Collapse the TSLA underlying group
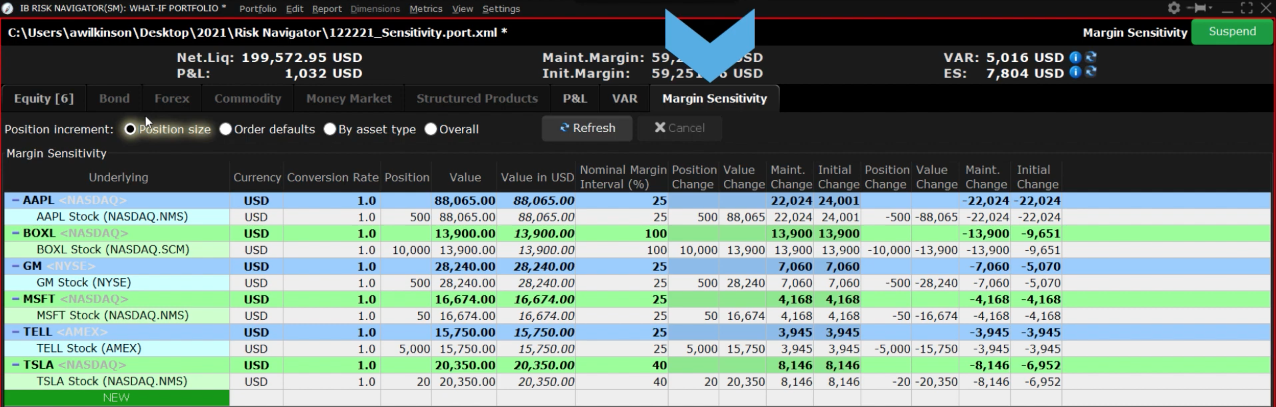This screenshot has height=407, width=1276. (14, 365)
